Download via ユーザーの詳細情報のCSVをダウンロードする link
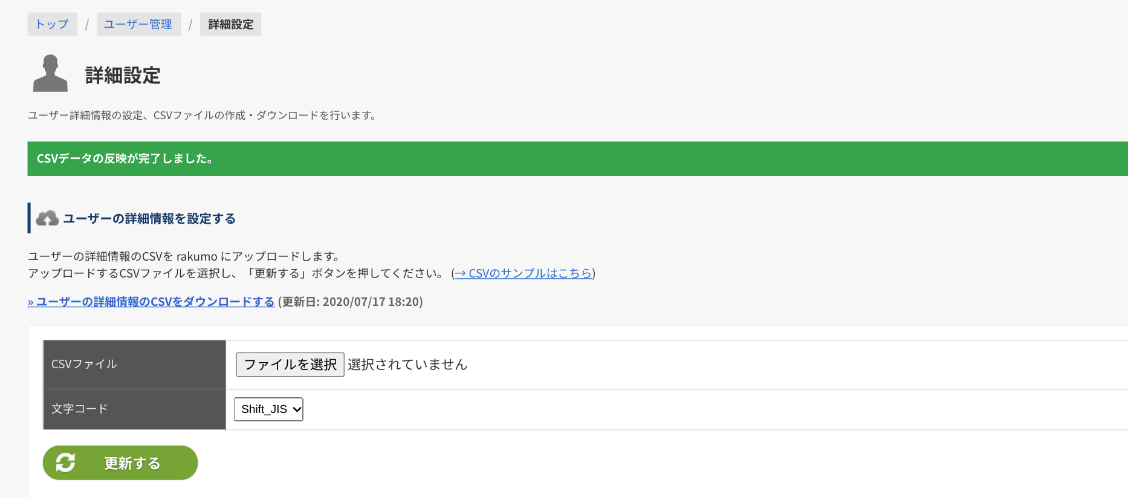This screenshot has height=498, width=1128. click(151, 302)
